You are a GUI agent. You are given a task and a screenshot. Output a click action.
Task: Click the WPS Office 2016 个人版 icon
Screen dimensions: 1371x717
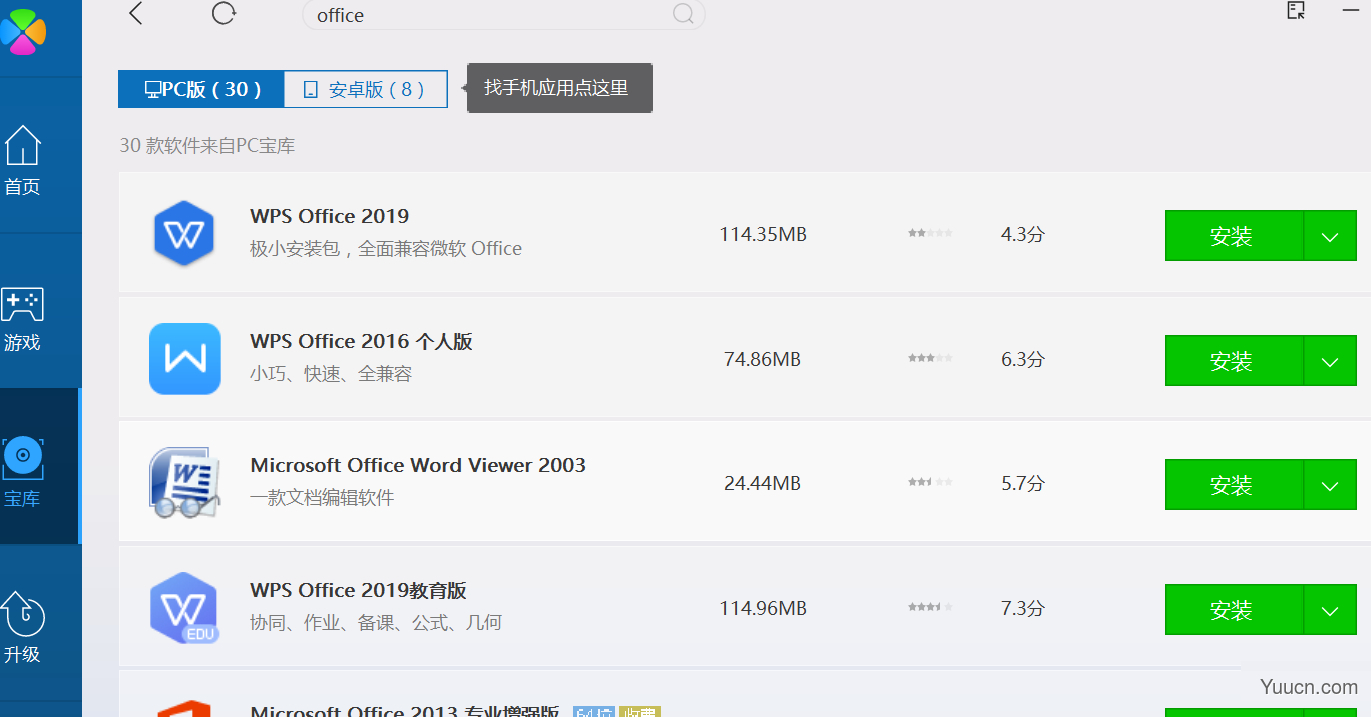pos(184,359)
